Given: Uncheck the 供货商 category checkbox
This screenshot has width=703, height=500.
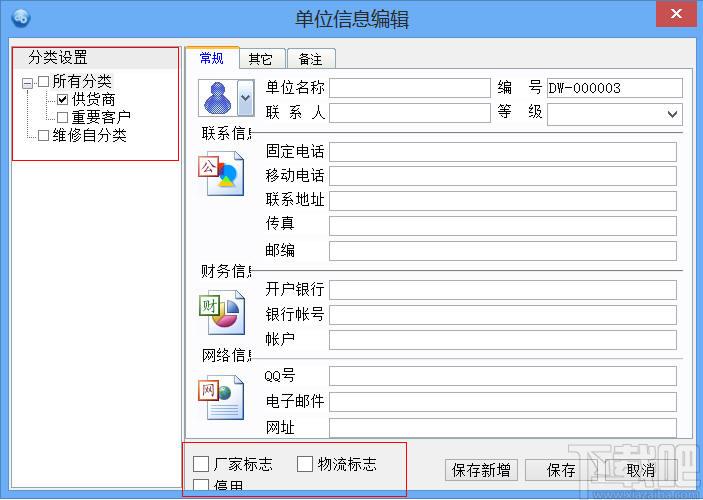Looking at the screenshot, I should click(63, 100).
